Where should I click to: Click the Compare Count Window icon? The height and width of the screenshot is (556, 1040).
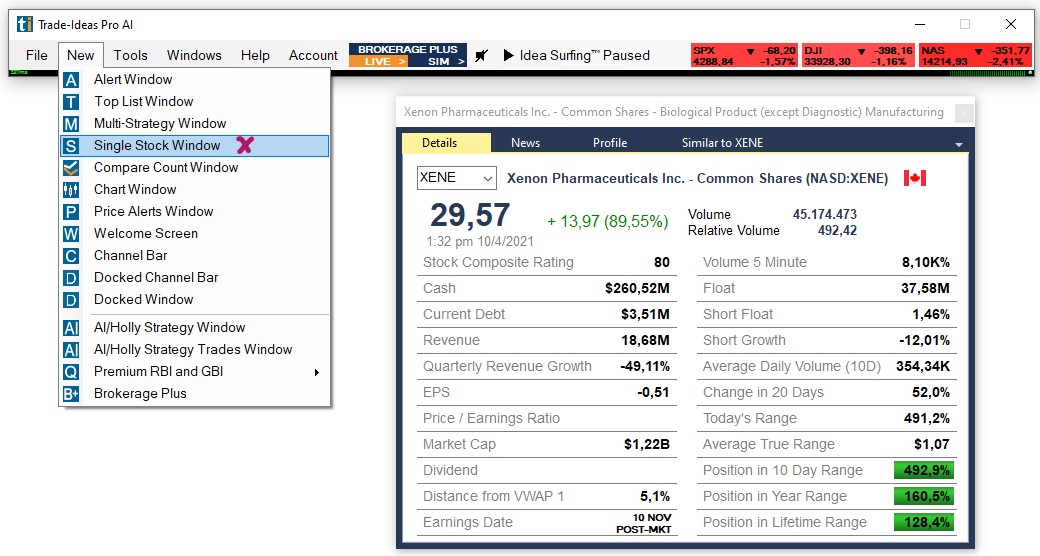click(x=71, y=168)
